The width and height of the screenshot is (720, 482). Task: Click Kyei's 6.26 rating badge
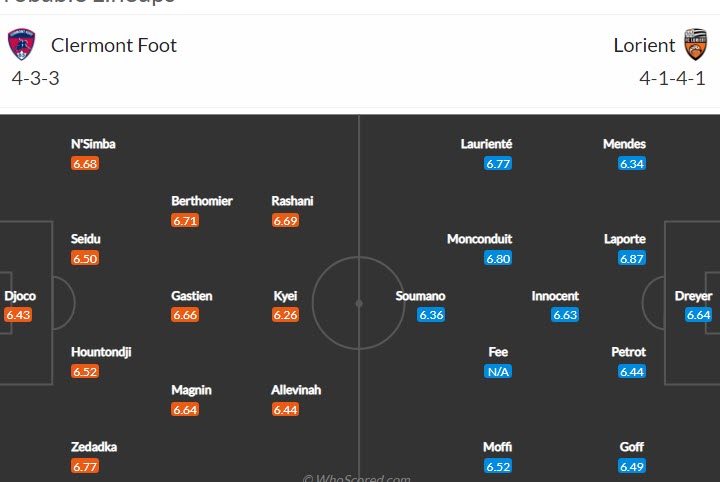coord(285,315)
